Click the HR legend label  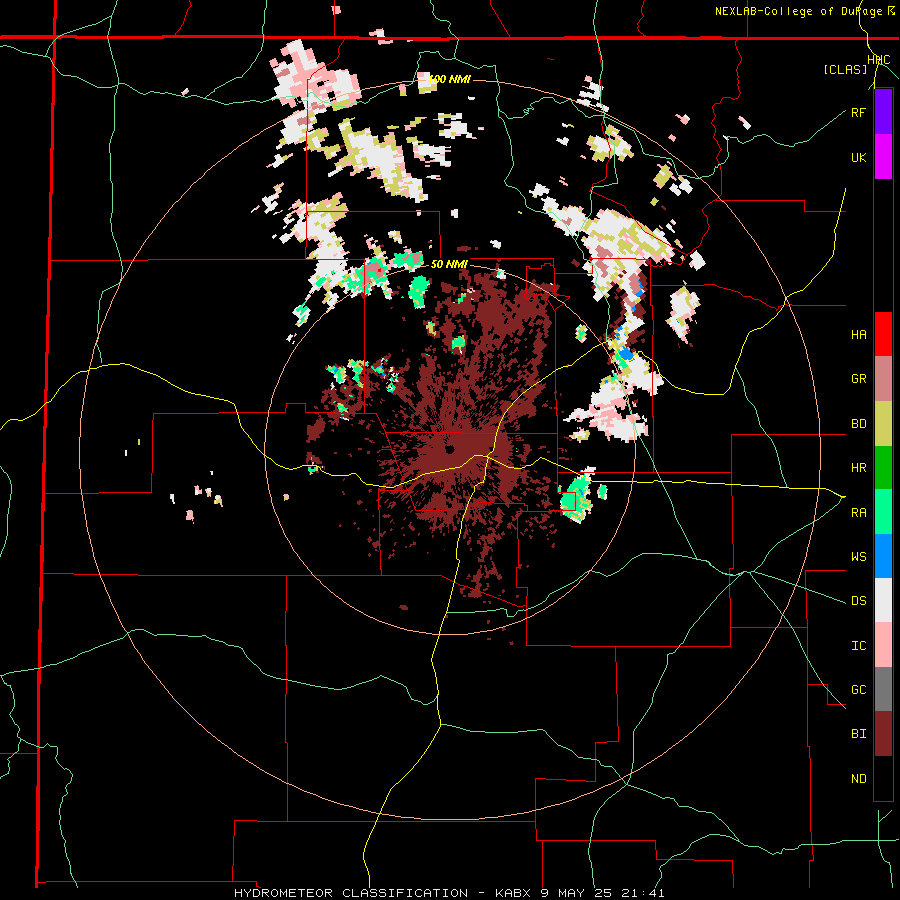click(x=858, y=468)
